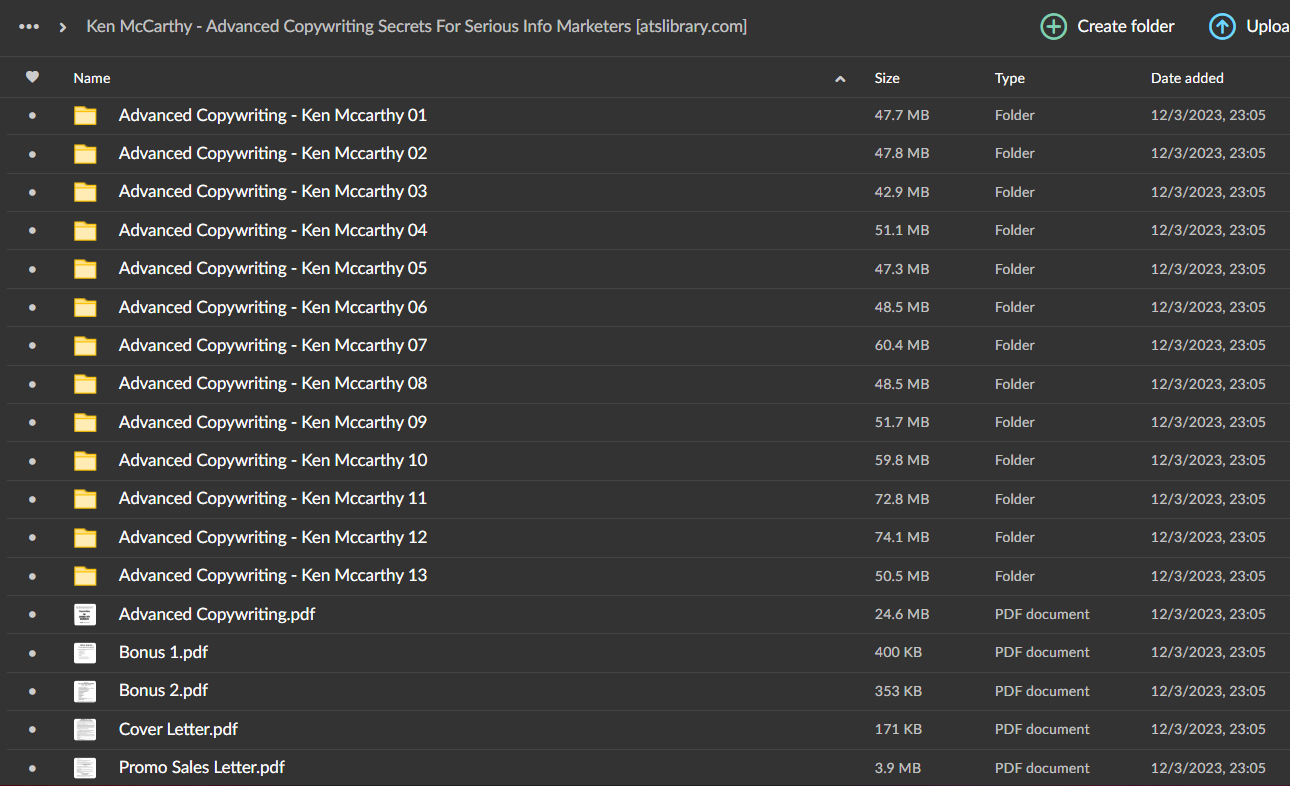
Task: Toggle favorite dot for Ken Mccarthy 03
Action: [x=32, y=192]
